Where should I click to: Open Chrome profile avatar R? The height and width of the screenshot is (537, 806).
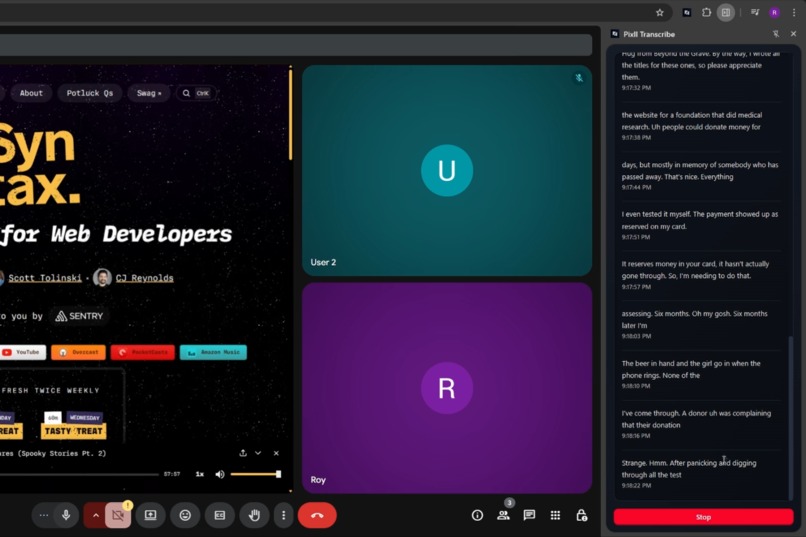pos(774,13)
